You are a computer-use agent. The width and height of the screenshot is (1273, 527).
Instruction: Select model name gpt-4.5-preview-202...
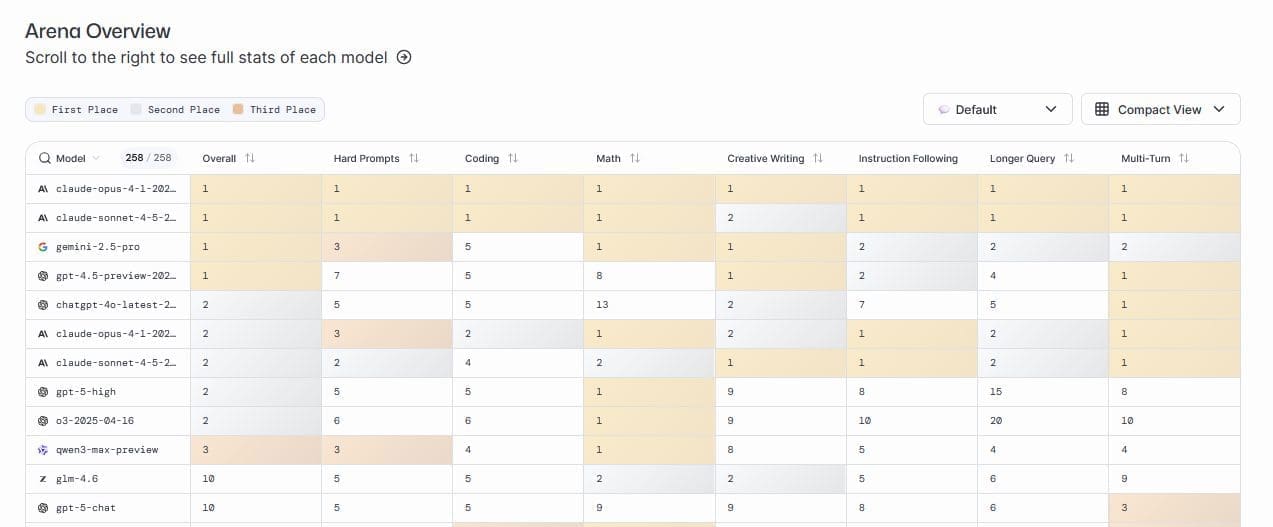[116, 275]
